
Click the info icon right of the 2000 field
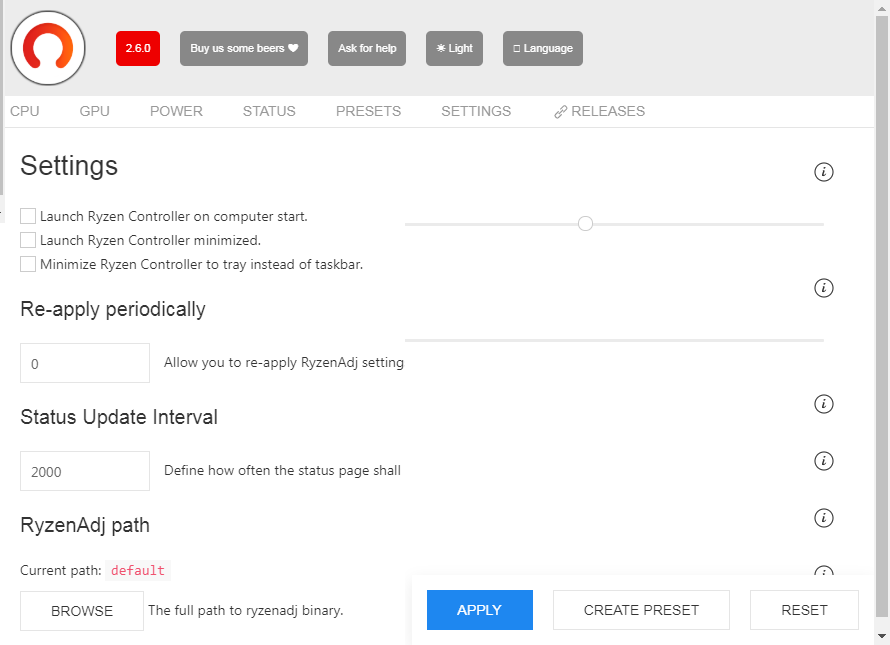[824, 461]
